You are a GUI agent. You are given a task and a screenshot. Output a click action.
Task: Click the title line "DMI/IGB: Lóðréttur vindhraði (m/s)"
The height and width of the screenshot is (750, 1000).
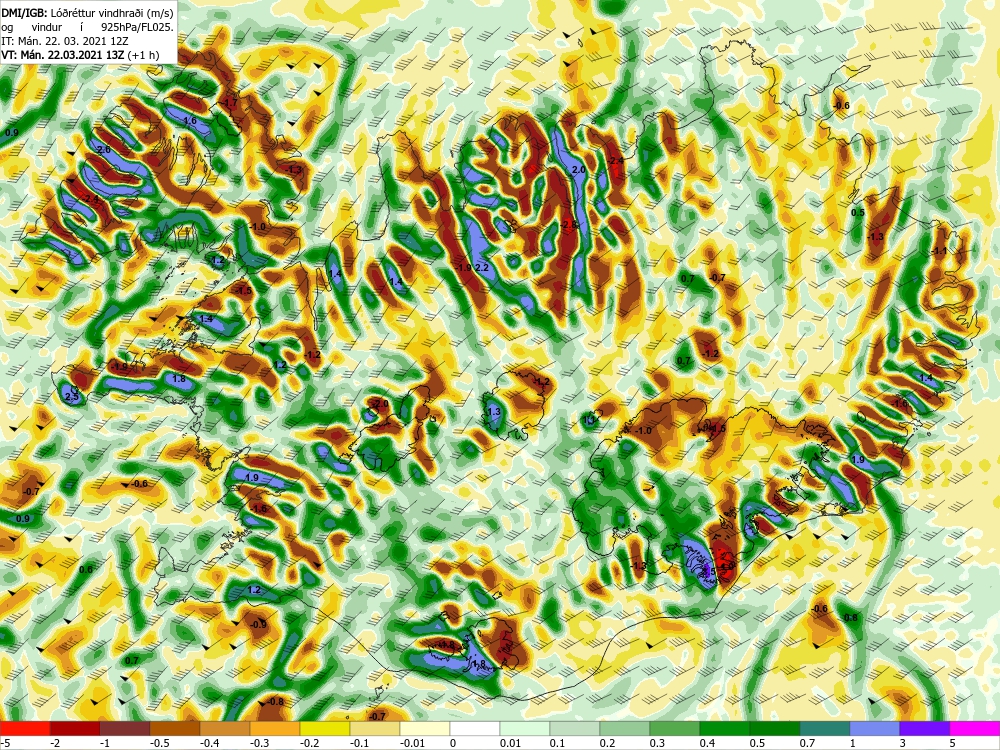(87, 12)
